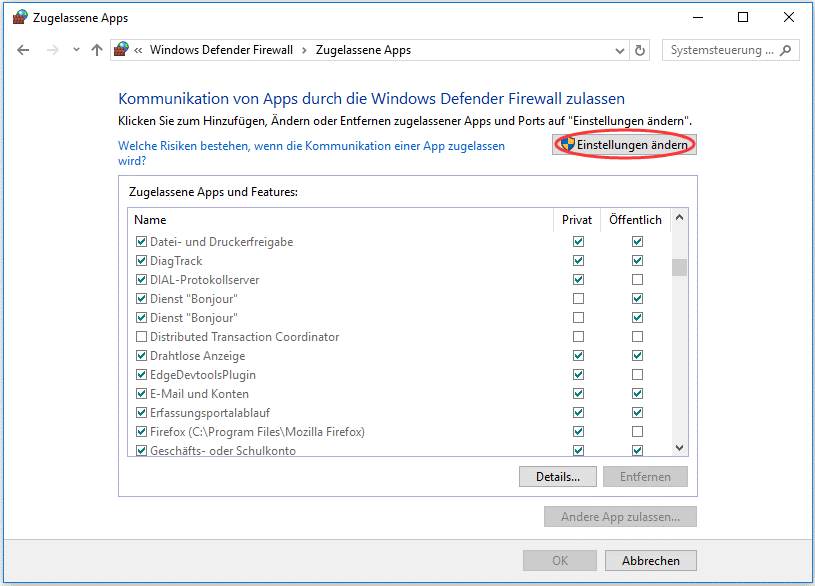
Task: Sort by the Name column header
Action: (x=340, y=220)
